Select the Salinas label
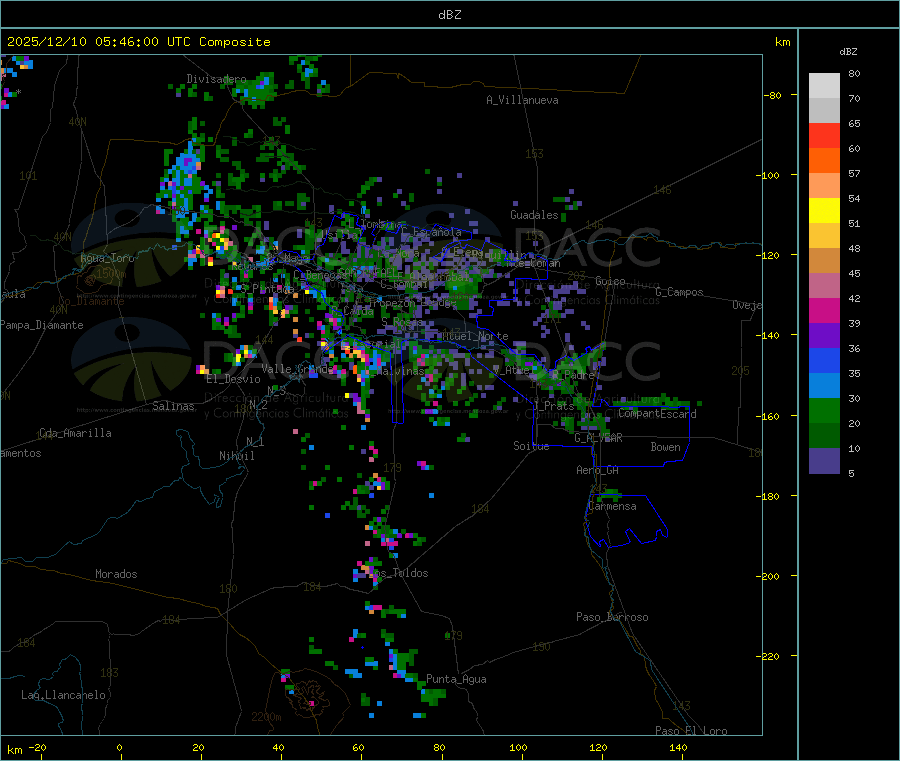This screenshot has height=761, width=900. point(173,406)
